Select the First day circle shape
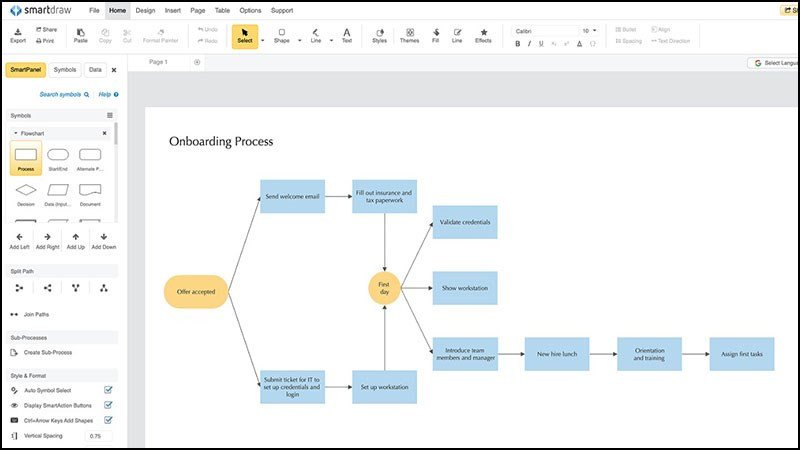The image size is (800, 450). (384, 288)
